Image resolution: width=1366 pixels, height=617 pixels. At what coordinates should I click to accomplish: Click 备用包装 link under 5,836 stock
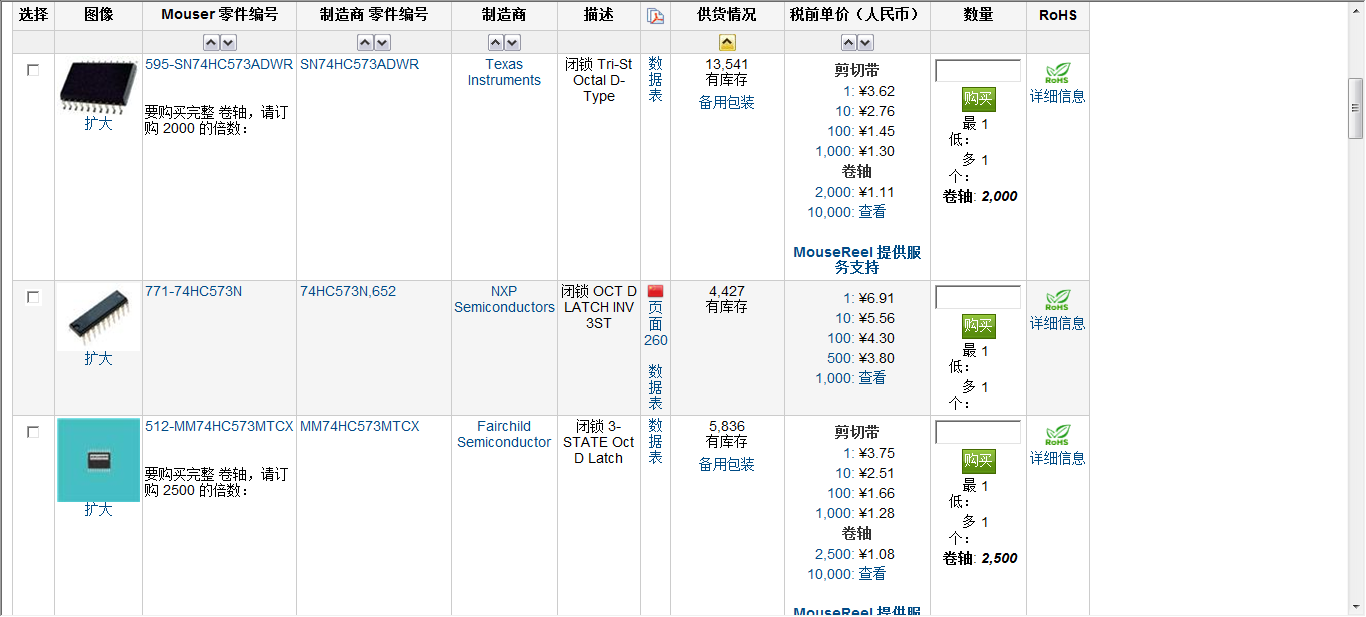point(727,465)
